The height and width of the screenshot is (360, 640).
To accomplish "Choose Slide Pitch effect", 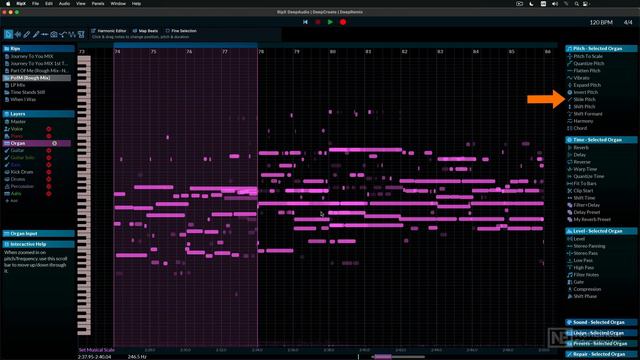I will [584, 100].
